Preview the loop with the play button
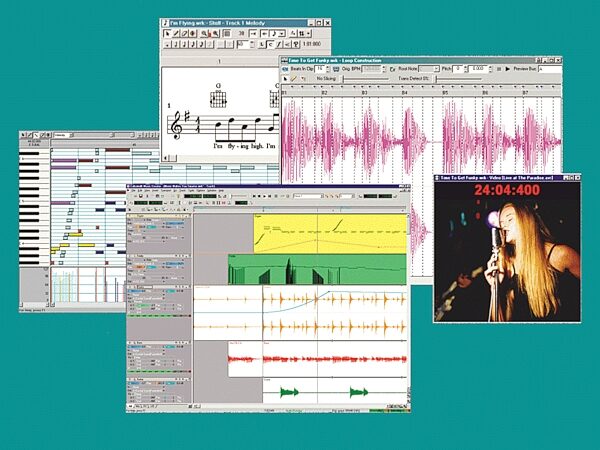The height and width of the screenshot is (450, 600). tap(507, 69)
